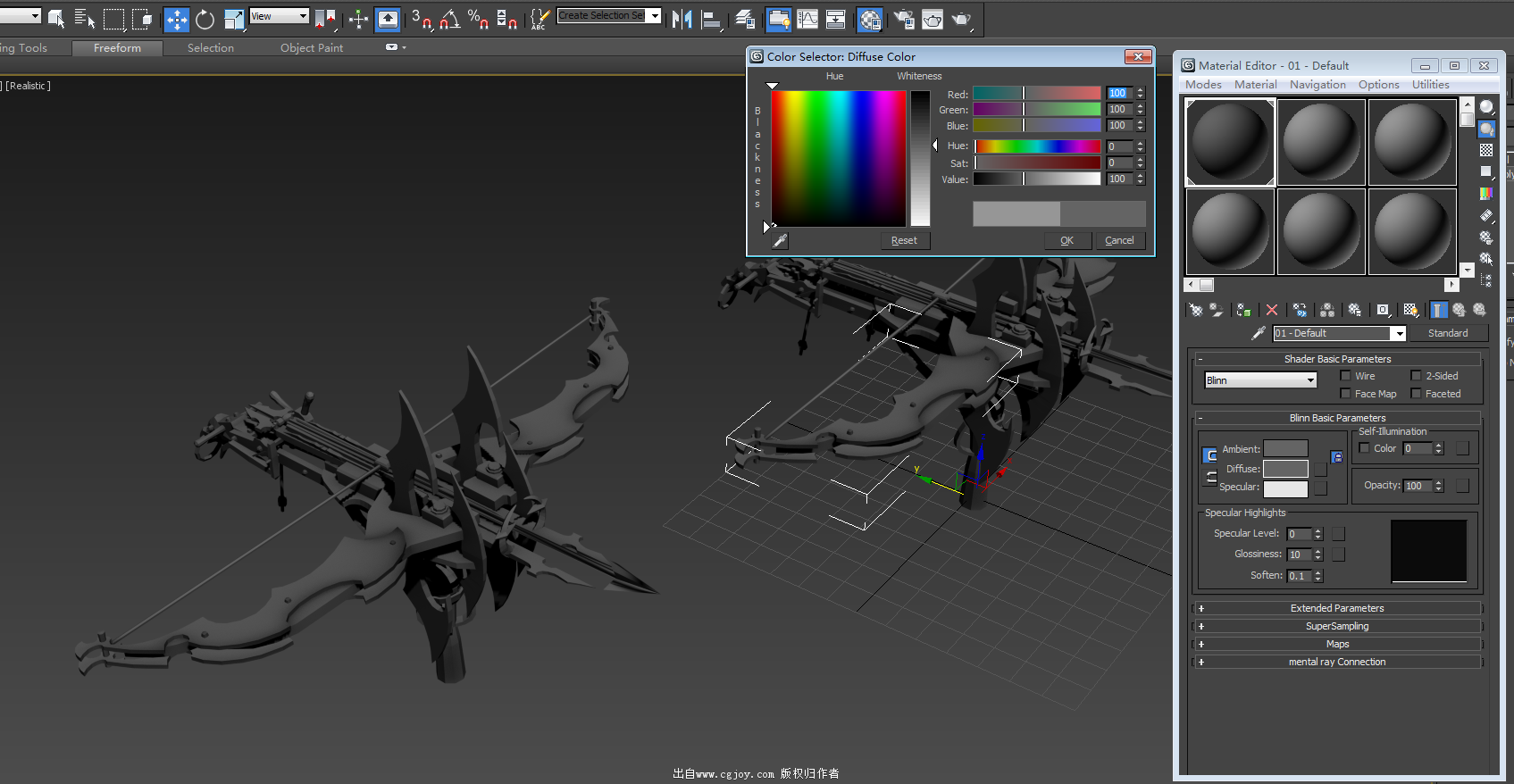
Task: Toggle the Angle Snap icon
Action: click(450, 19)
